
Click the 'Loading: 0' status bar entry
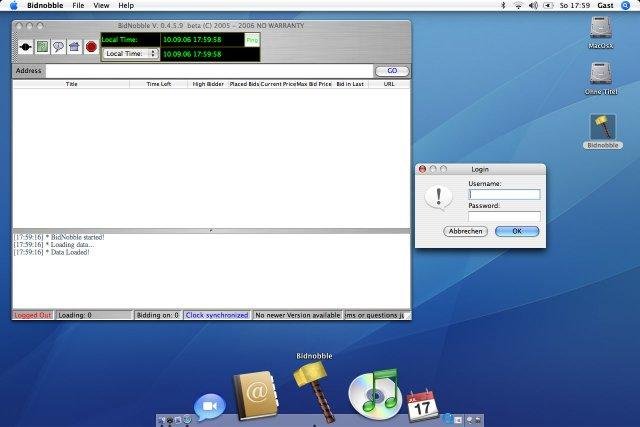[x=94, y=315]
